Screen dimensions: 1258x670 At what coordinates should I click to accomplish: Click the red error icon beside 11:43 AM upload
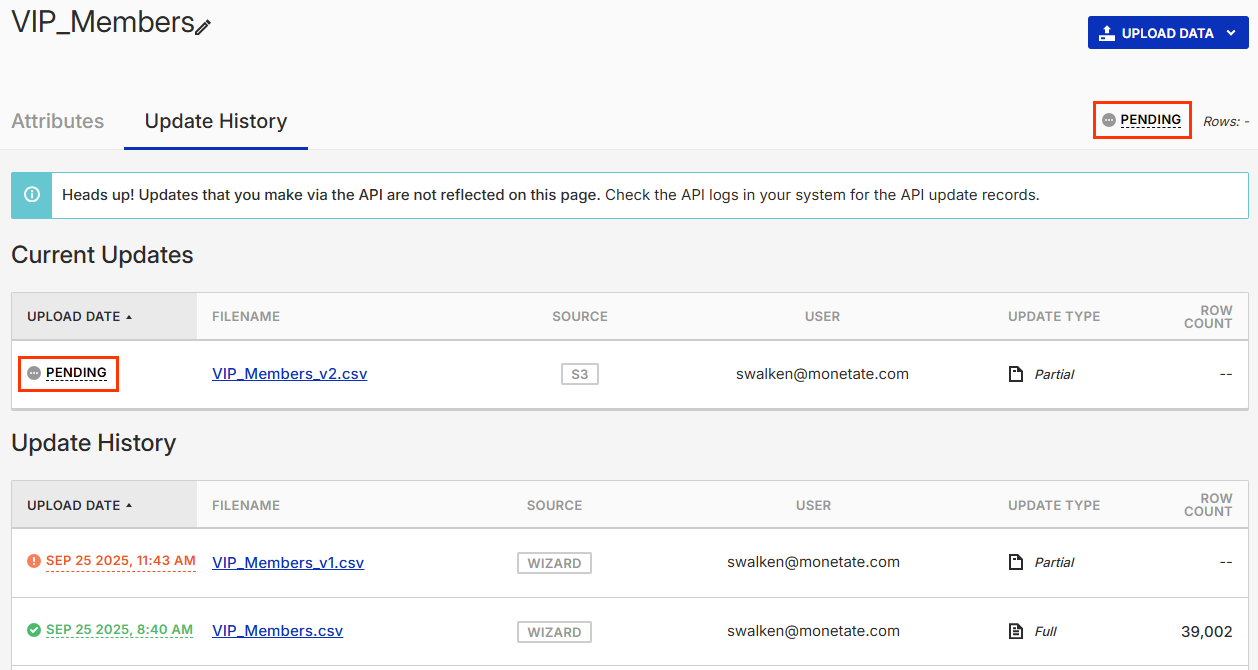click(x=34, y=562)
